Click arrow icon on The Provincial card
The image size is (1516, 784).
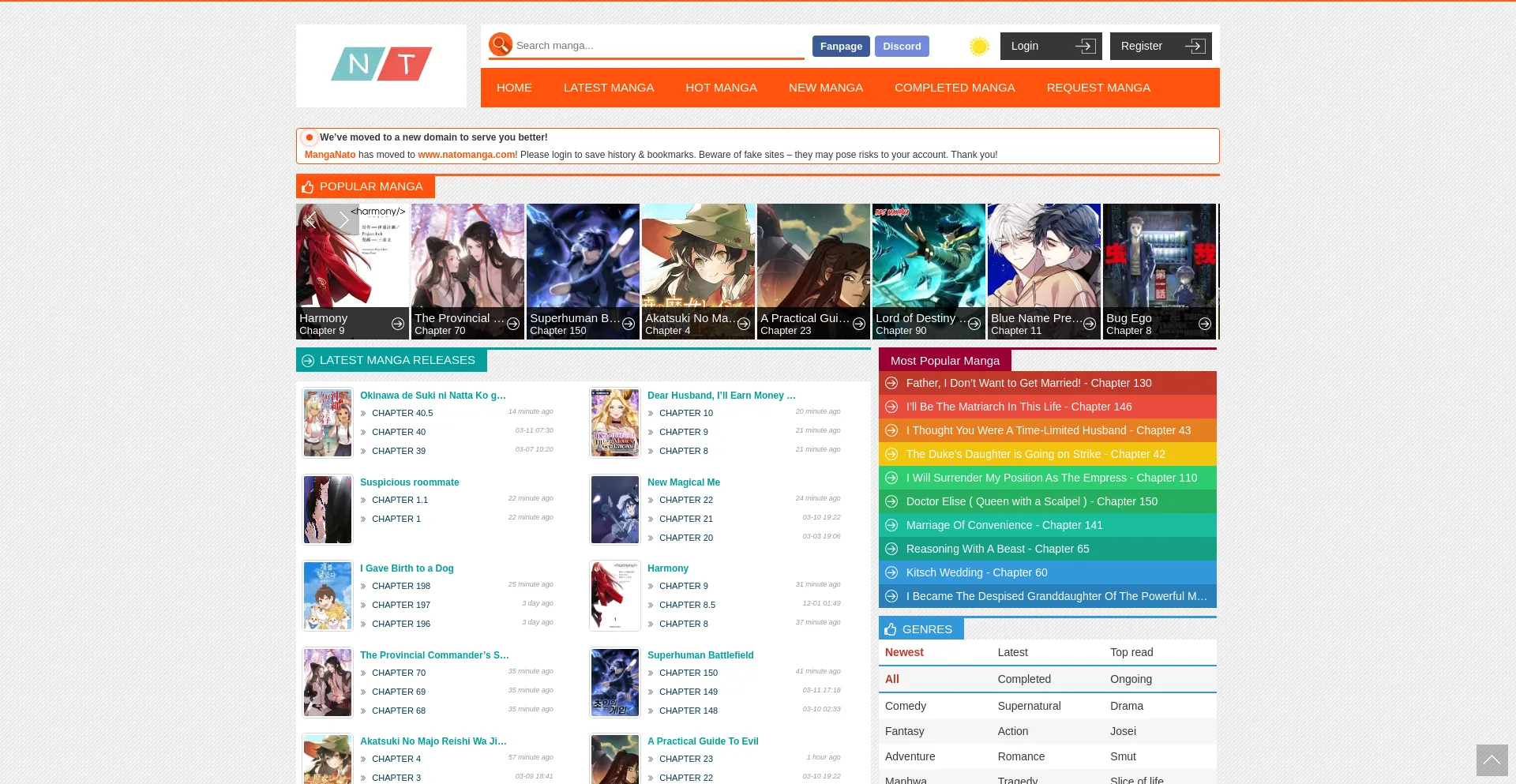pyautogui.click(x=513, y=324)
